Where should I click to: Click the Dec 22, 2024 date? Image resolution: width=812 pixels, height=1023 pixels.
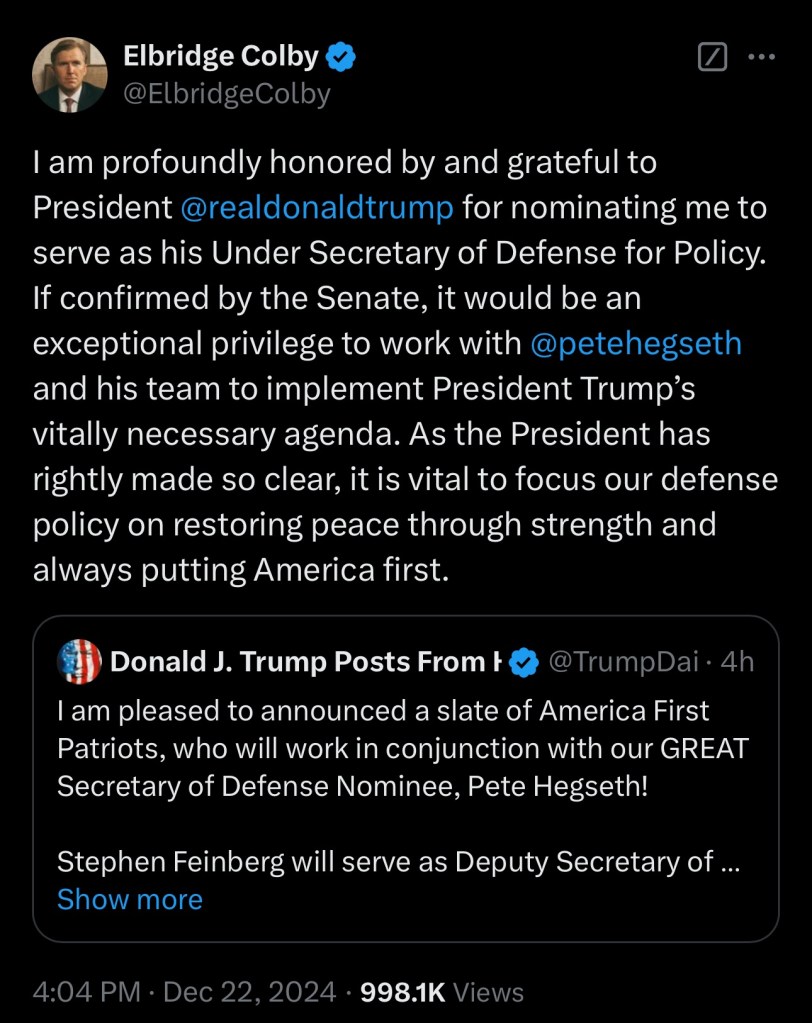(249, 992)
